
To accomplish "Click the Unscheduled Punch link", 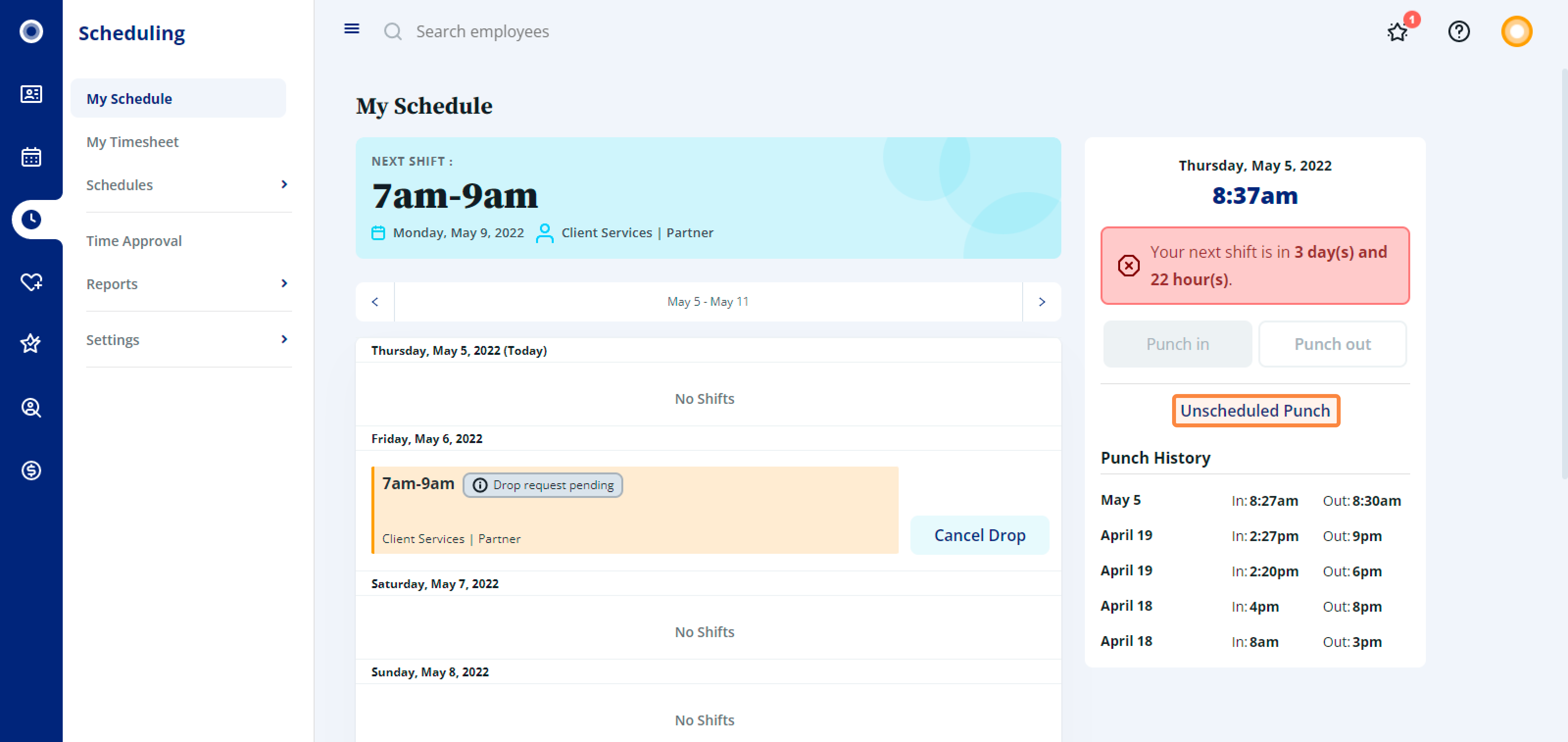I will pyautogui.click(x=1255, y=411).
